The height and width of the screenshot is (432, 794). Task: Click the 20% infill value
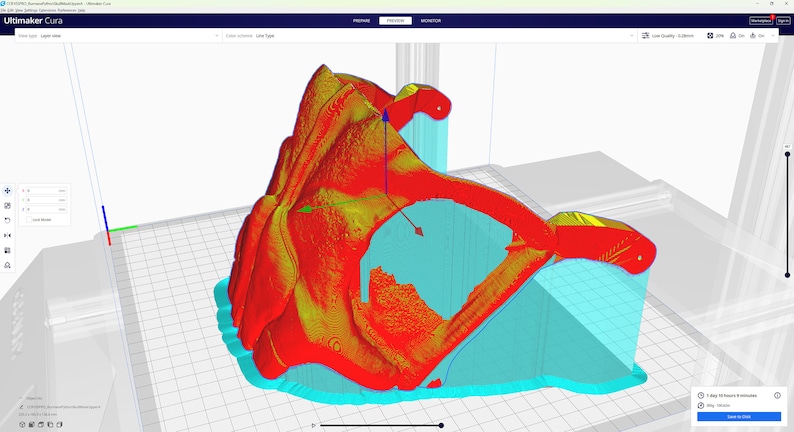point(720,36)
